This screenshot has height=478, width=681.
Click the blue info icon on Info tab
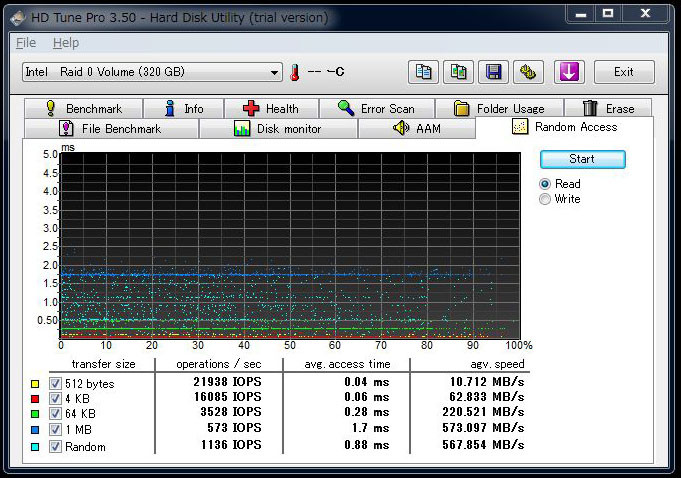click(x=170, y=108)
